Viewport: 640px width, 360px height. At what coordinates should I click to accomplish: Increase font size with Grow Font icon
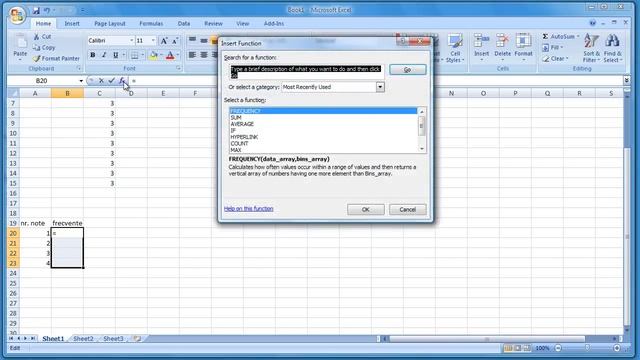point(164,41)
